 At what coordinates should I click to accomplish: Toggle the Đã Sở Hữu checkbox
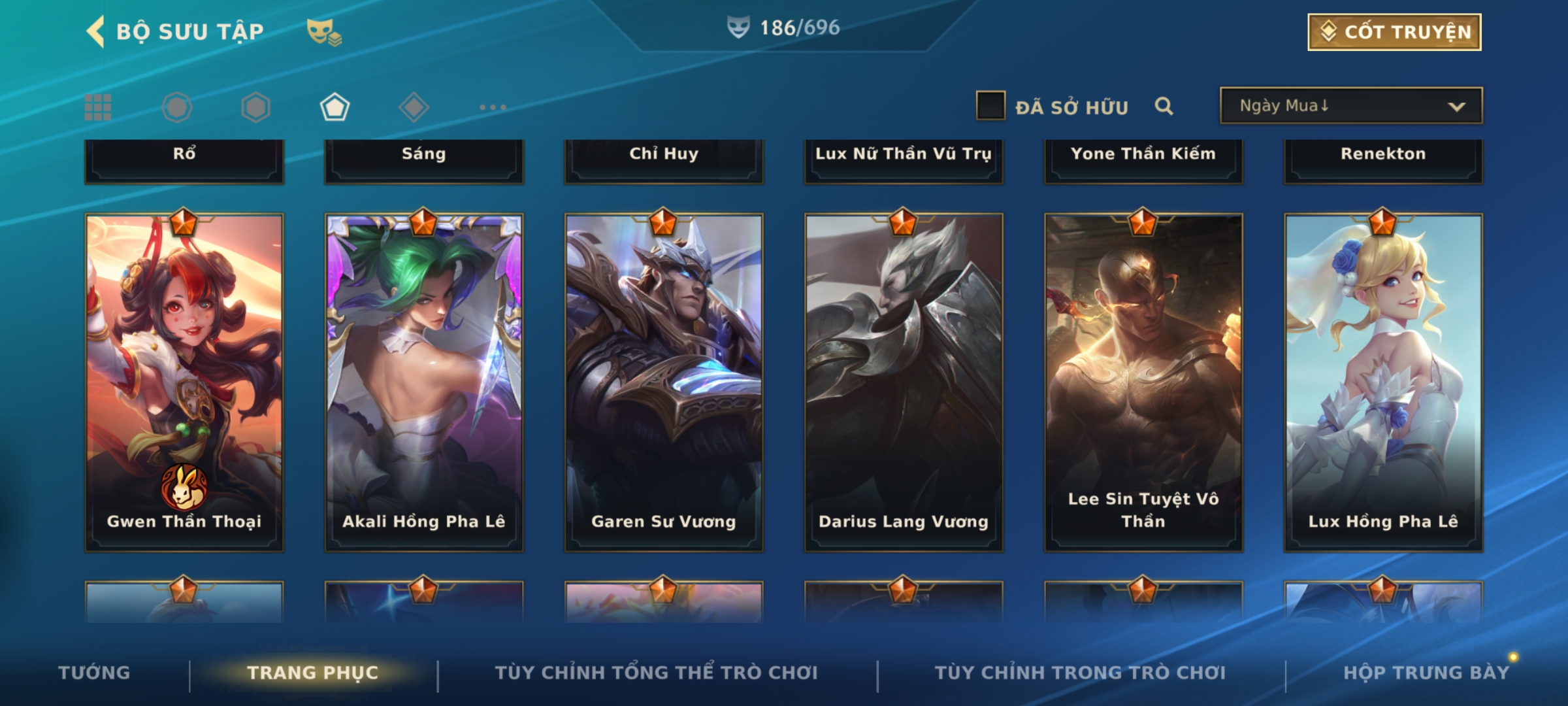coord(990,105)
